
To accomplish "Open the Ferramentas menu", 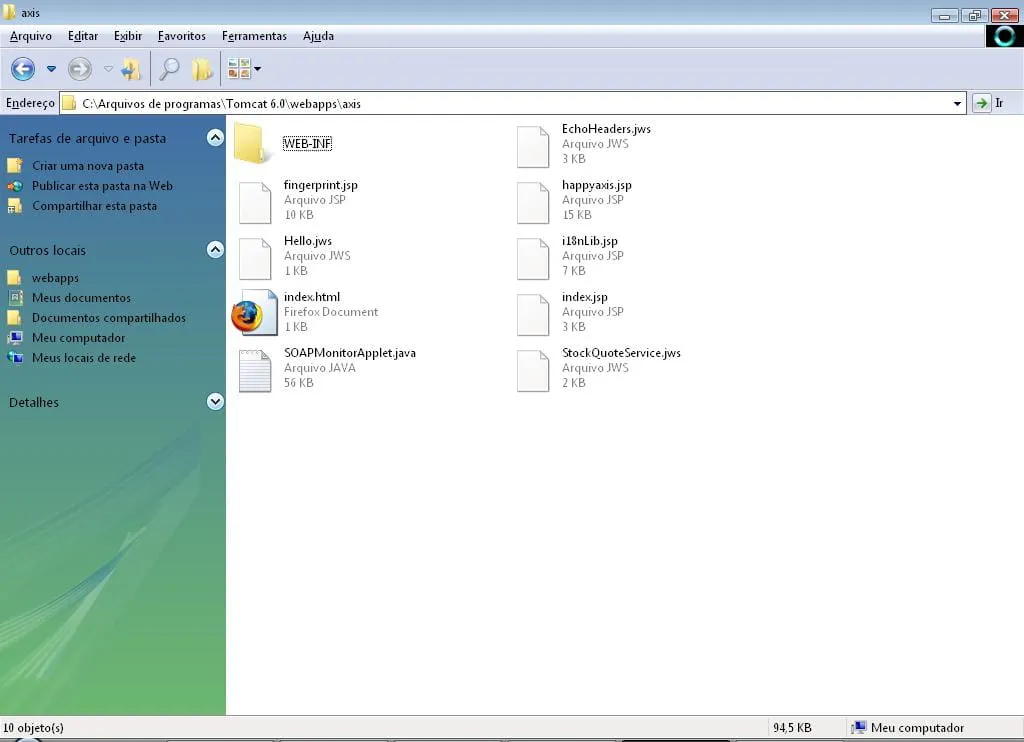I will click(x=254, y=36).
